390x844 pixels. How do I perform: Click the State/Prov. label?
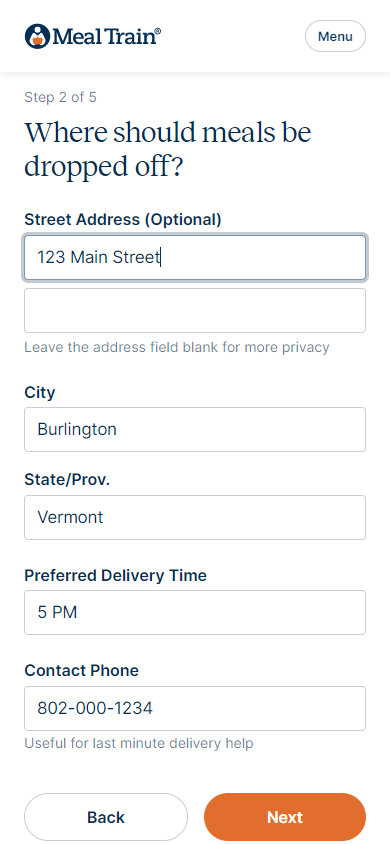point(67,480)
